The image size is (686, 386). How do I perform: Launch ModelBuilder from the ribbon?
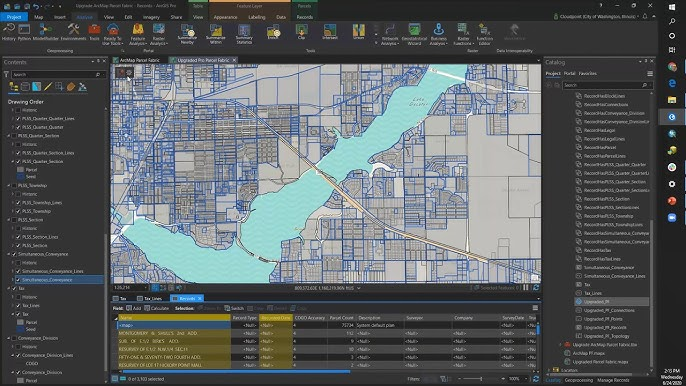click(x=46, y=32)
